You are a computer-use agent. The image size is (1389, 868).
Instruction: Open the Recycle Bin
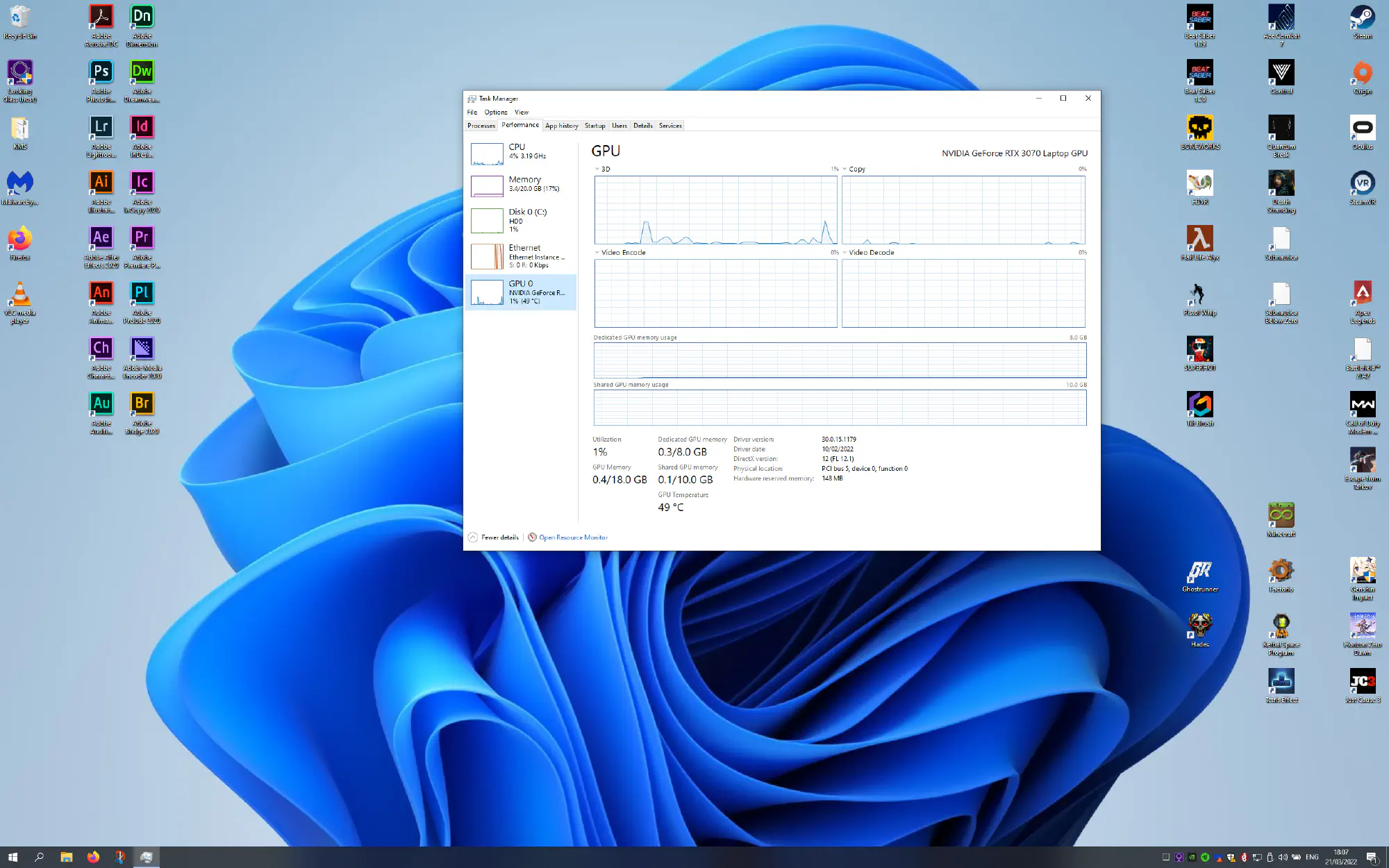coord(20,18)
